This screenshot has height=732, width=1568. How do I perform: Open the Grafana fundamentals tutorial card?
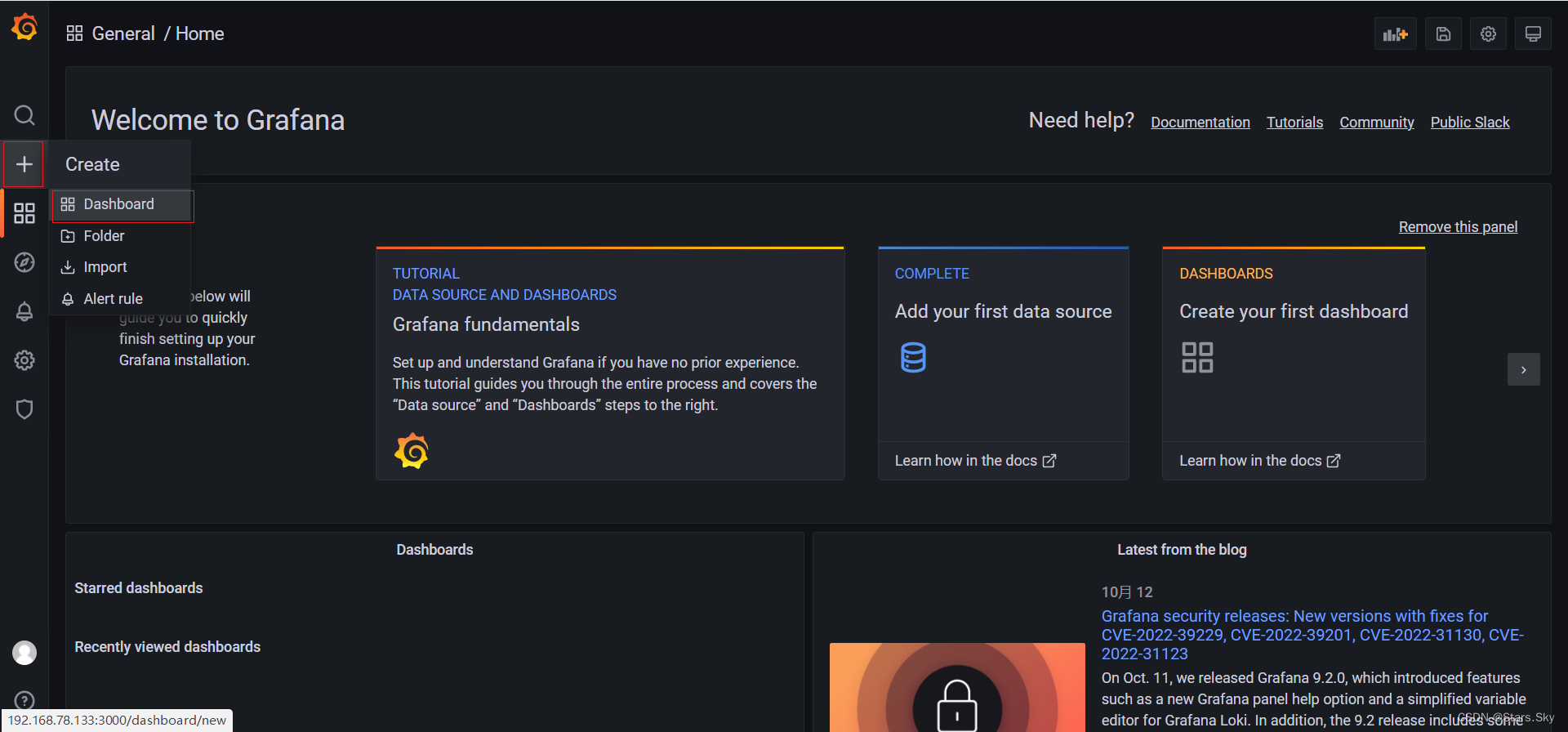(x=610, y=364)
